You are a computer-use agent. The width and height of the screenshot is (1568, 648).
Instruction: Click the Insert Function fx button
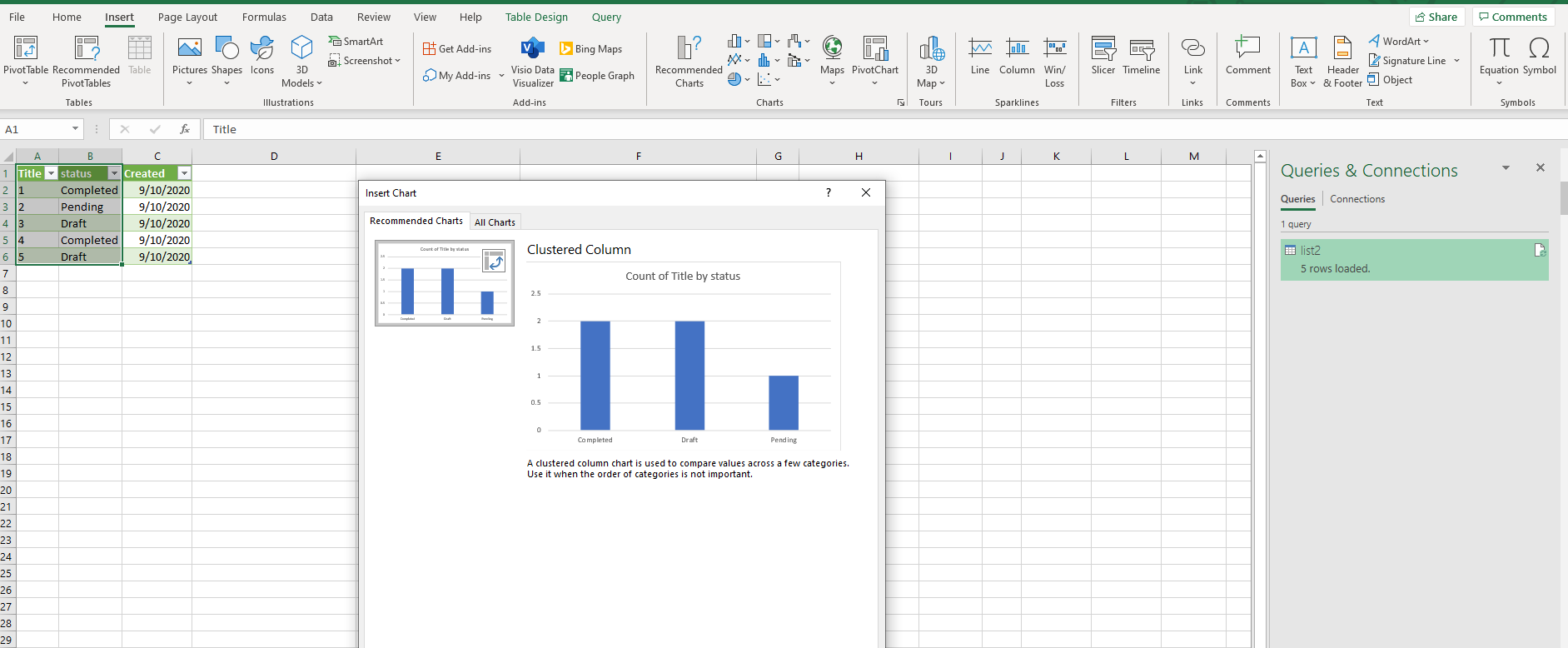point(185,129)
